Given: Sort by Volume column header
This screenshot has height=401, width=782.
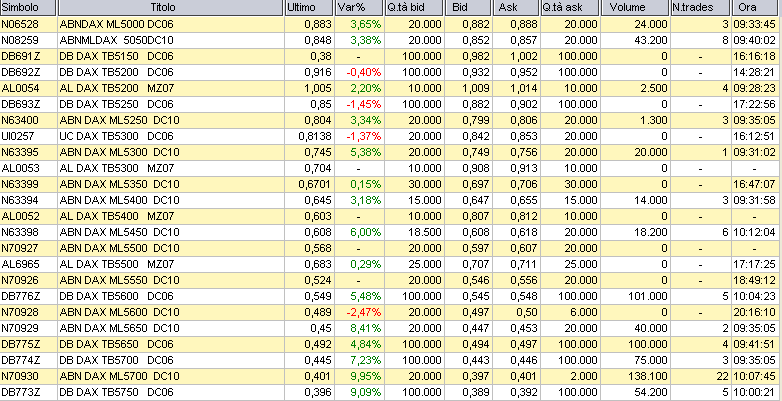Looking at the screenshot, I should (635, 7).
